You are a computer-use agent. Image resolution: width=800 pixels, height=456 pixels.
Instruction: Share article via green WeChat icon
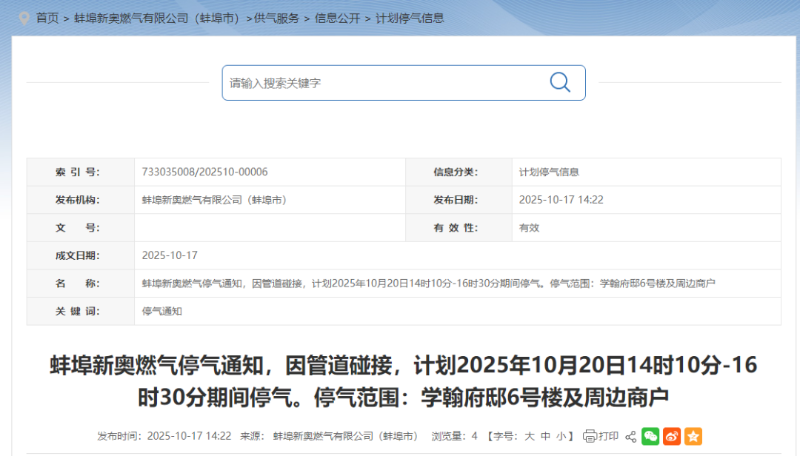650,436
